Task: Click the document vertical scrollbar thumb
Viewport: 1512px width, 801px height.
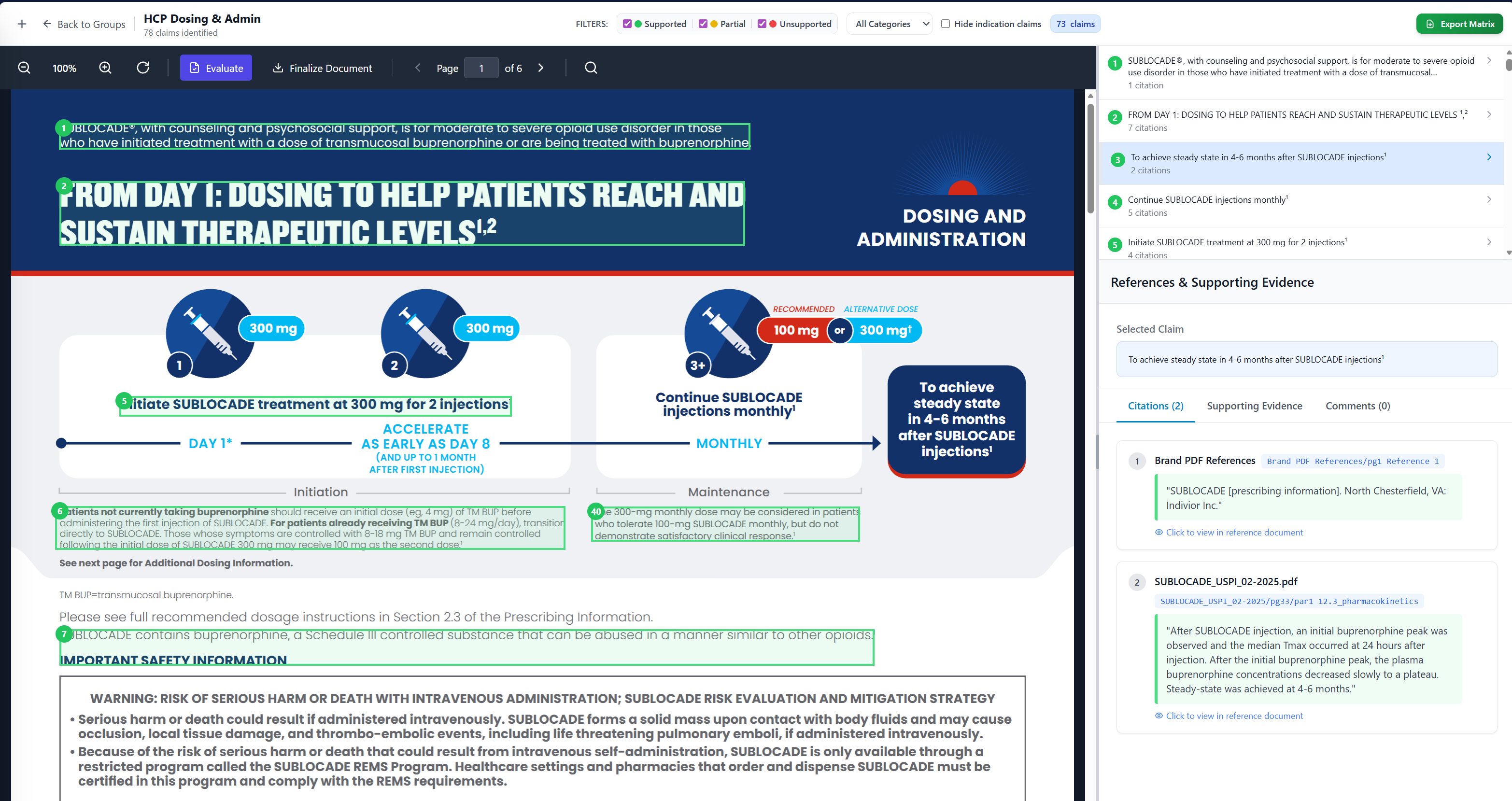Action: (x=1090, y=158)
